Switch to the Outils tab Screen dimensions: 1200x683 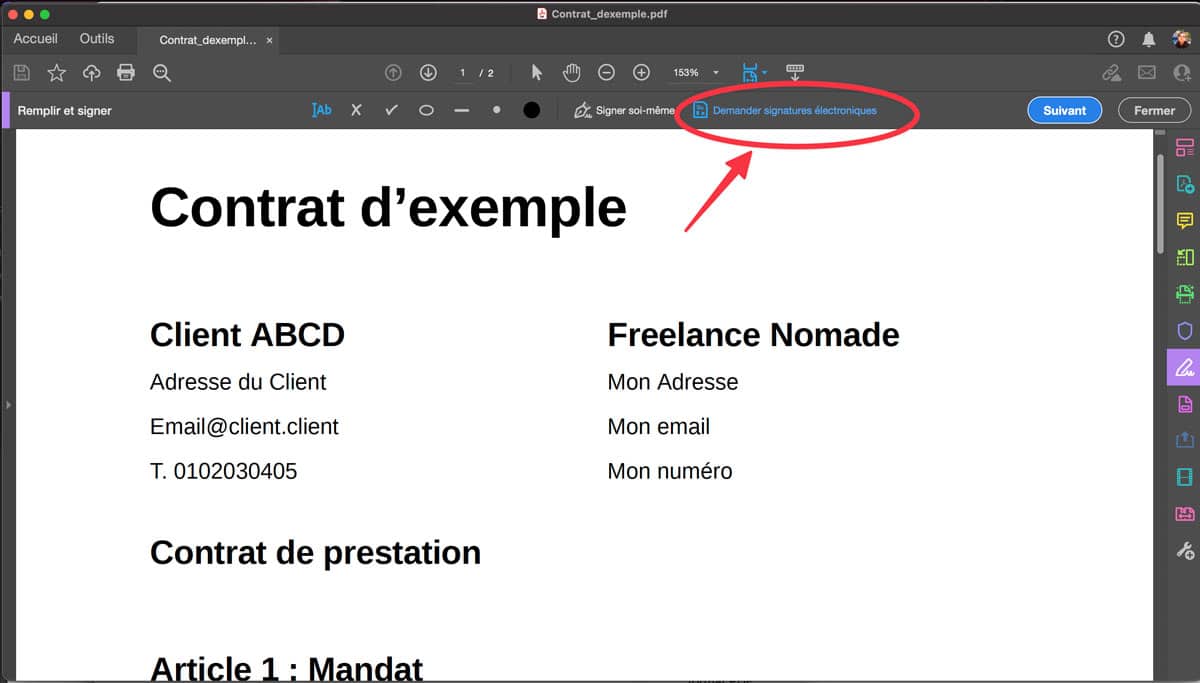(97, 39)
